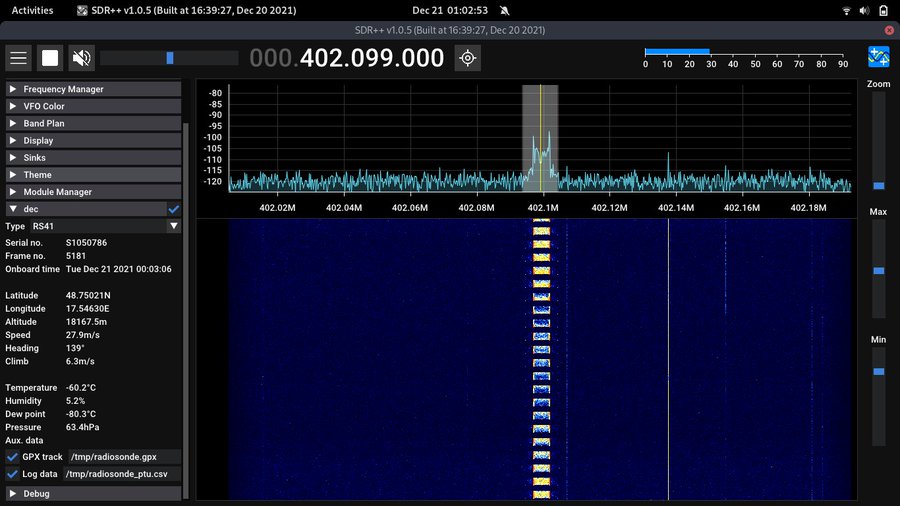Expand Display section

93,141
